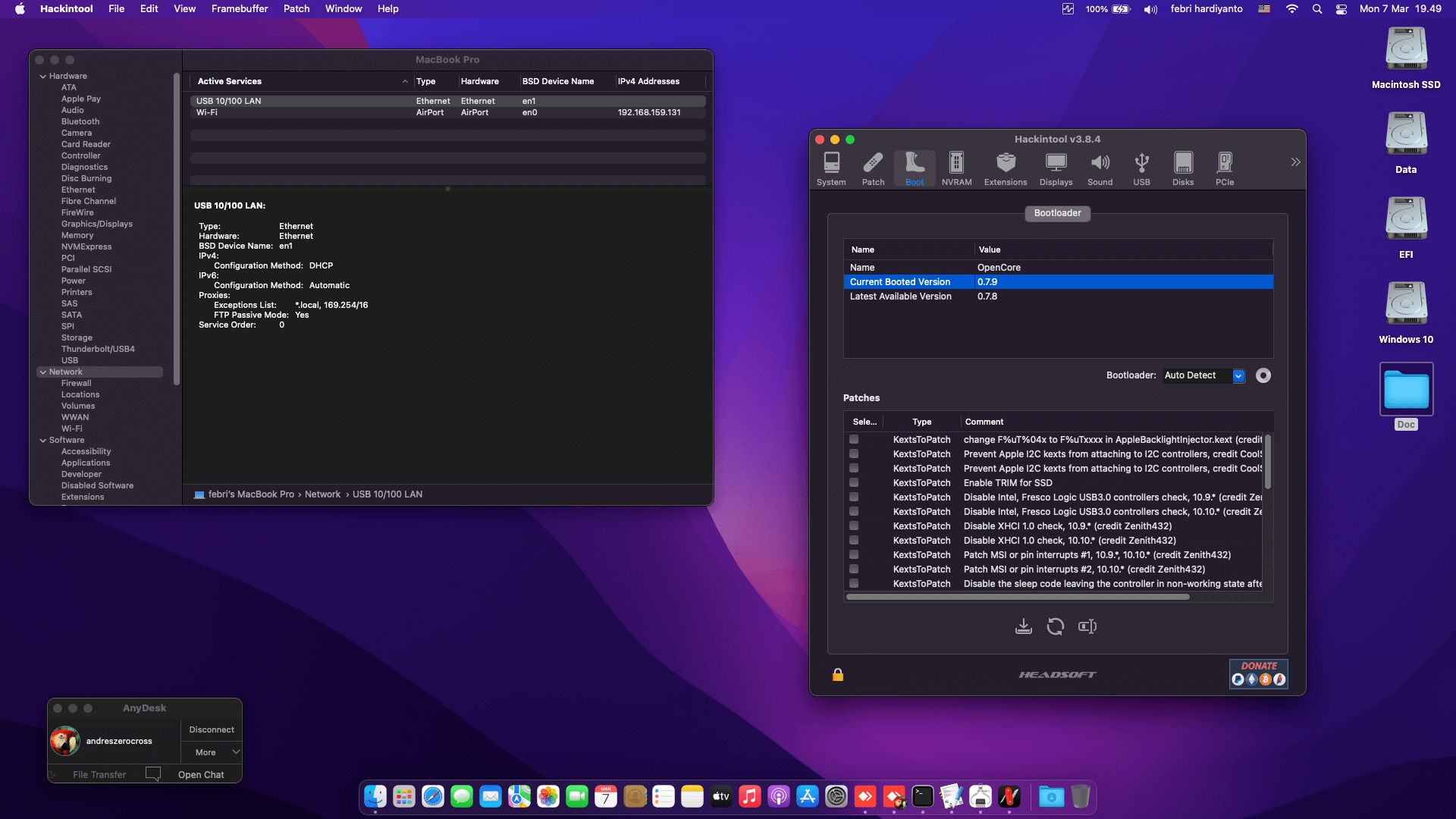Click the padlock icon in Hackintool

838,674
